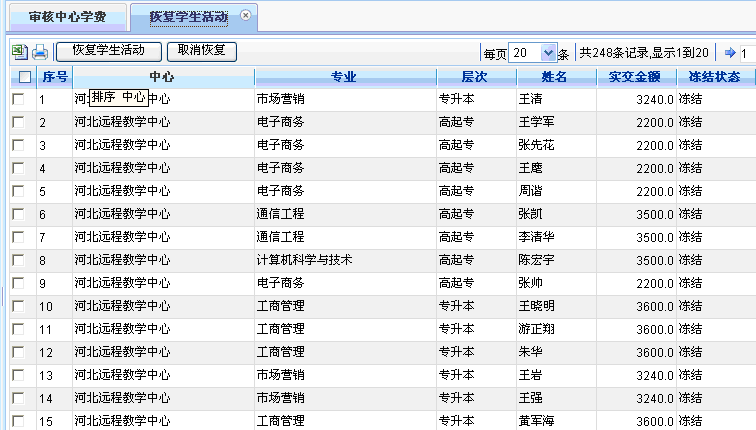Sort by the 中心 column header

[x=163, y=77]
